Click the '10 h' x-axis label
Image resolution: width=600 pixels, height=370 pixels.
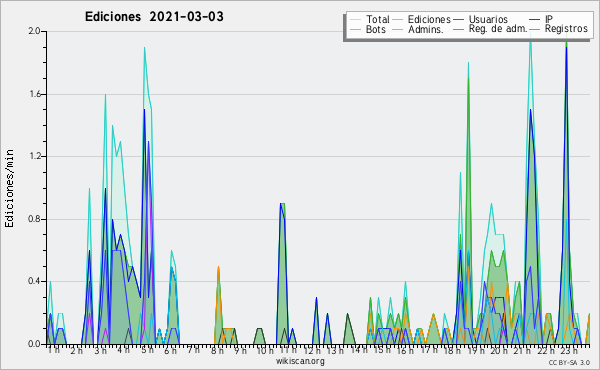[x=265, y=350]
